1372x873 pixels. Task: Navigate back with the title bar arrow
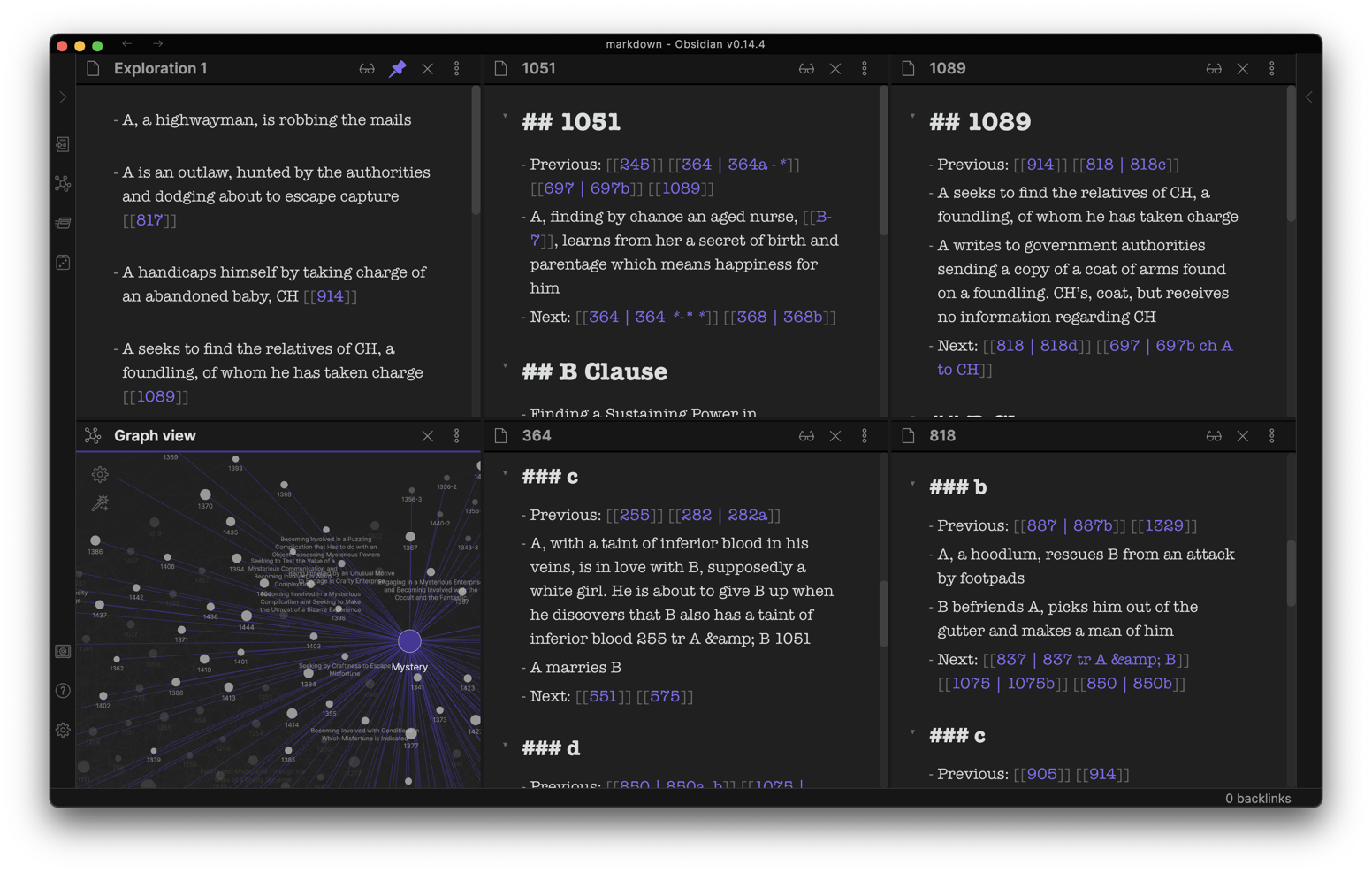point(127,43)
